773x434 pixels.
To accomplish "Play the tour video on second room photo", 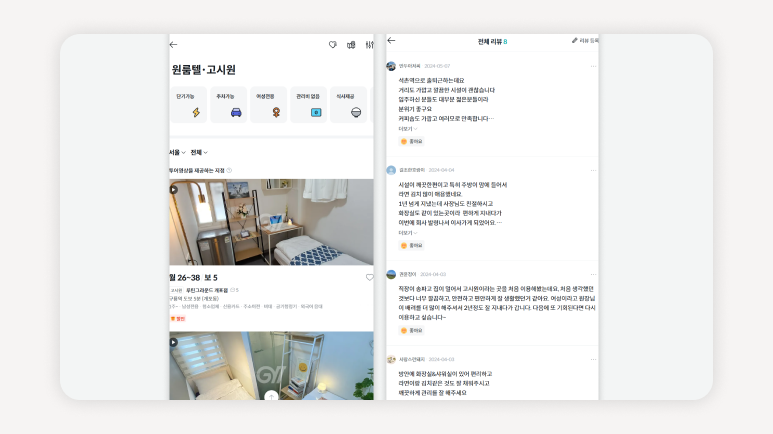I will coord(174,342).
